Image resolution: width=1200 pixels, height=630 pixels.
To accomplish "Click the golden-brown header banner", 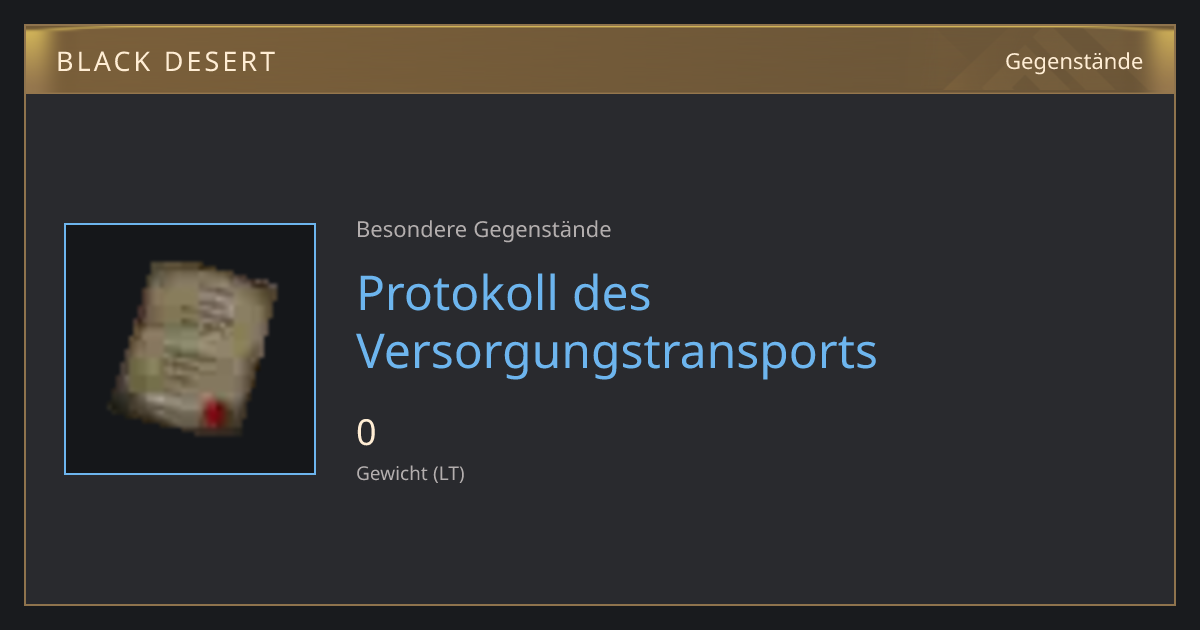I will [x=600, y=60].
